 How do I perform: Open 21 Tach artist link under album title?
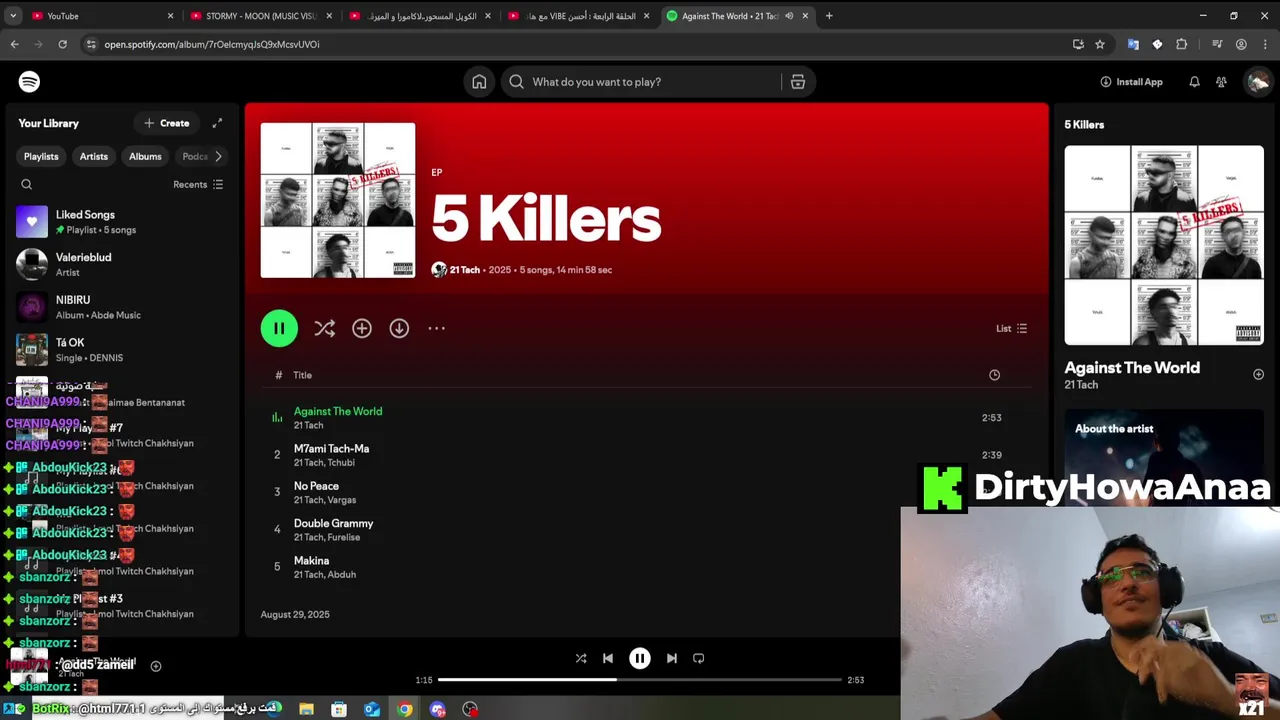[465, 270]
